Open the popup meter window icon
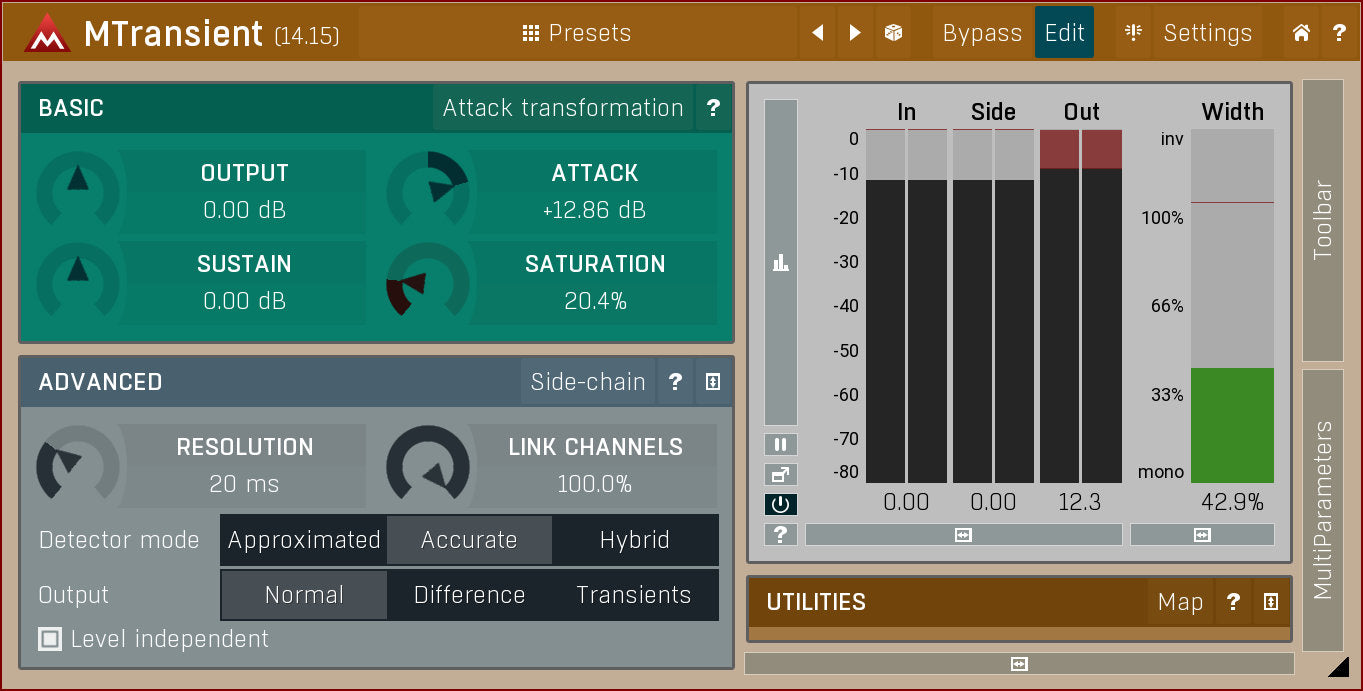The height and width of the screenshot is (691, 1363). click(780, 475)
